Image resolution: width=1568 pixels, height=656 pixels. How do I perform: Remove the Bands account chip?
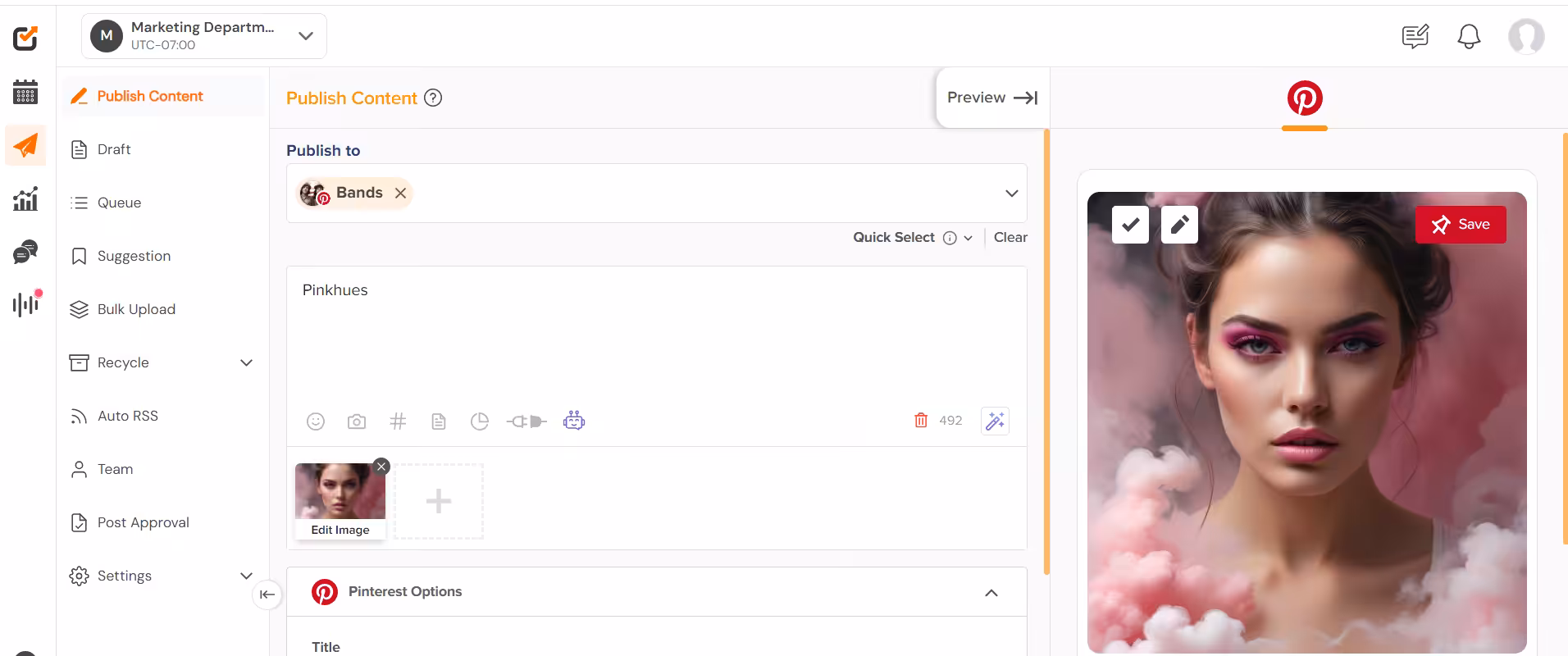tap(400, 193)
